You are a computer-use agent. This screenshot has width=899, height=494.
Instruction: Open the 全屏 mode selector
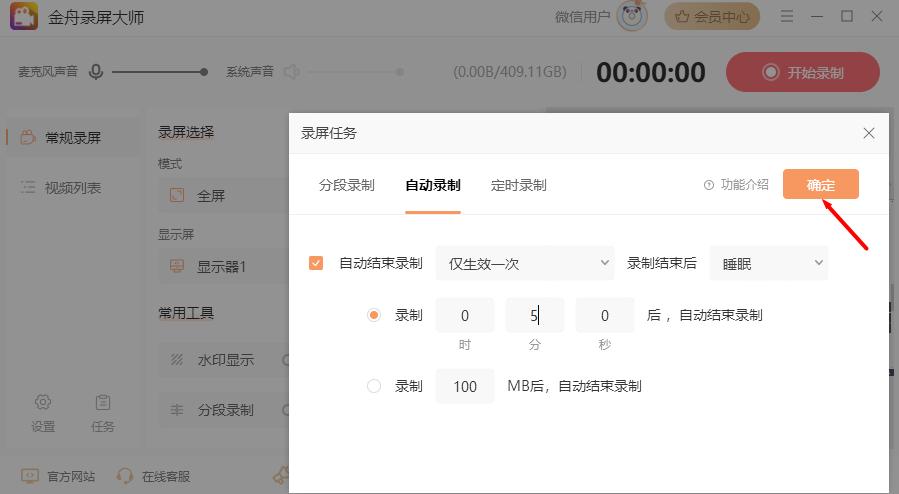(224, 195)
